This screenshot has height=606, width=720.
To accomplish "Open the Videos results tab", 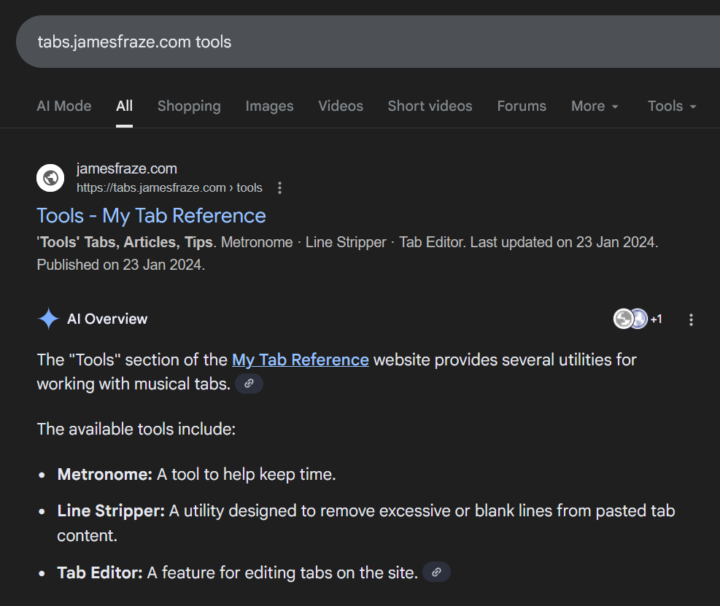I will [341, 106].
